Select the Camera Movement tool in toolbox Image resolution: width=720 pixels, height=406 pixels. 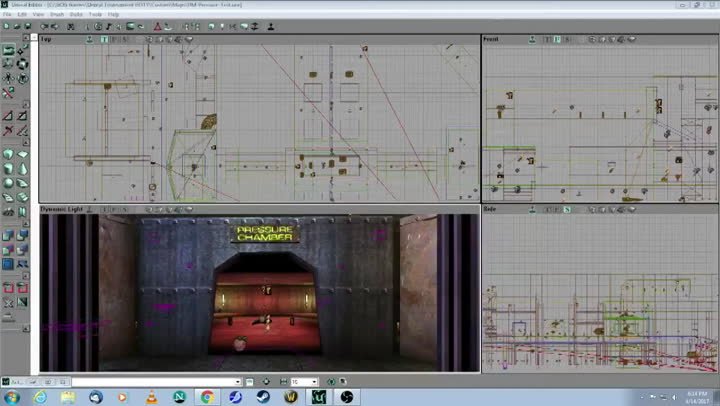8,49
